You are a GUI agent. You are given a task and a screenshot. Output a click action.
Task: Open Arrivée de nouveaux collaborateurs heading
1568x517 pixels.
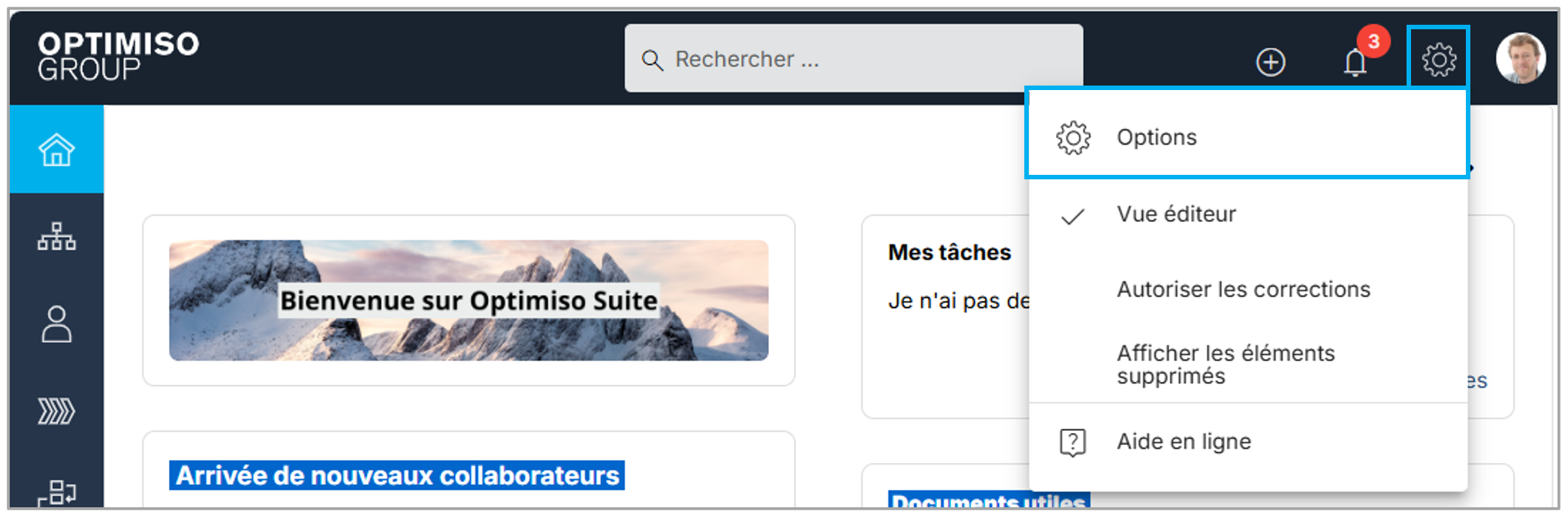(397, 476)
